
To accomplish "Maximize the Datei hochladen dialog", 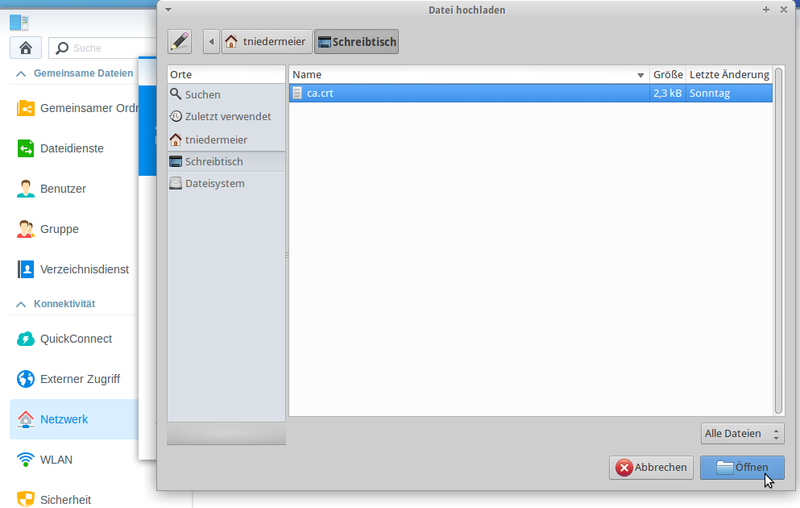I will [766, 10].
